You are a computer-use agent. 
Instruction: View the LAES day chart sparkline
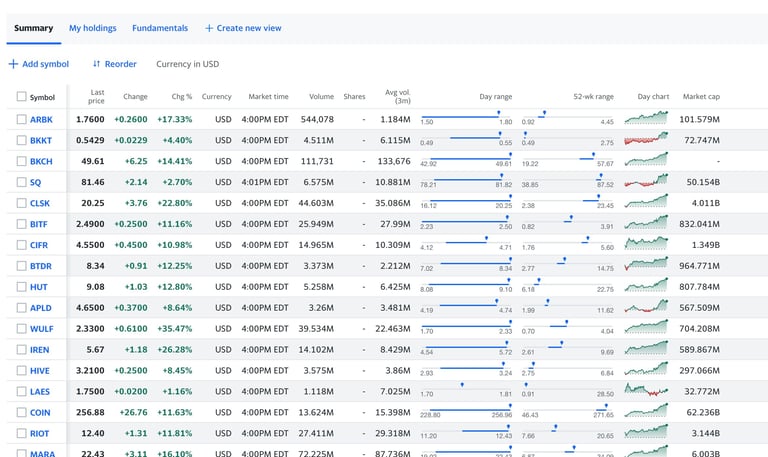(x=646, y=390)
